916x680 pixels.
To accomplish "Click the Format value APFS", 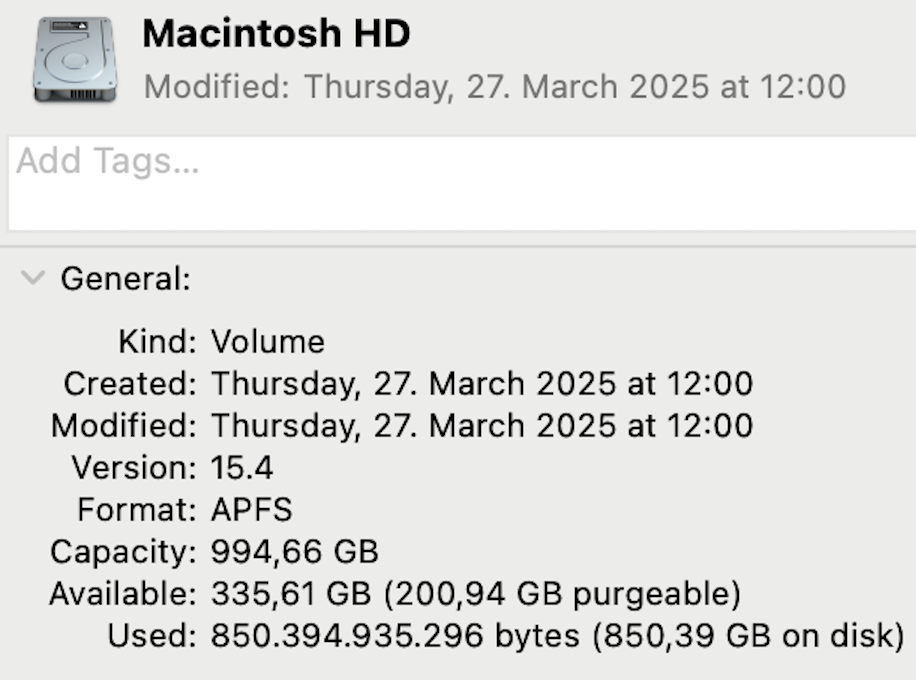I will 252,509.
